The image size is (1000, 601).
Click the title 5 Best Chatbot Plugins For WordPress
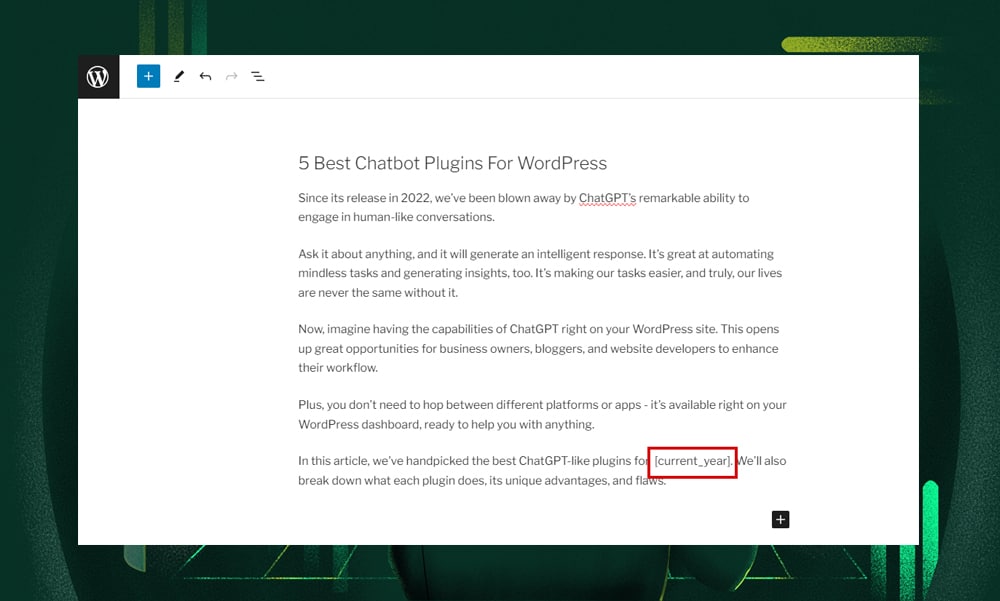(451, 163)
